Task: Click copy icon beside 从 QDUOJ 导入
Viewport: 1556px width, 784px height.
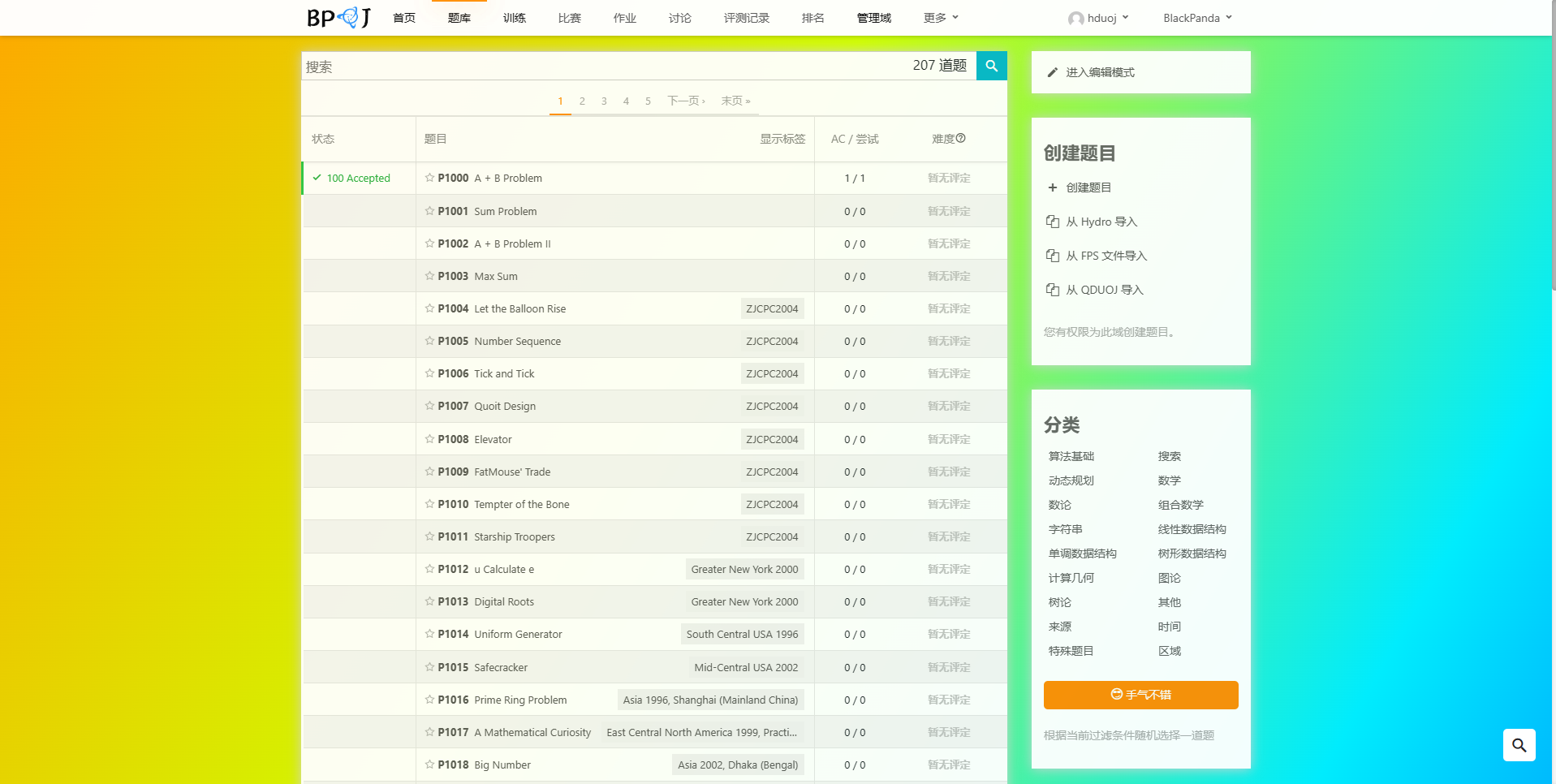Action: (1053, 290)
